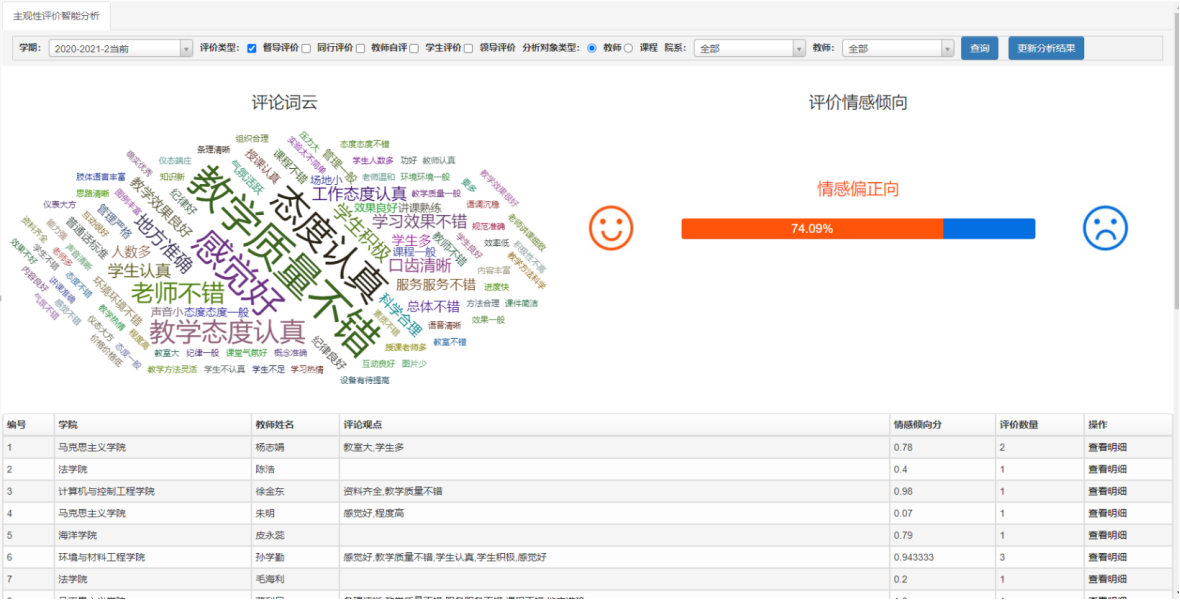Open 查看明细 for teacher 陈浩
Image resolution: width=1180 pixels, height=600 pixels.
point(1107,469)
